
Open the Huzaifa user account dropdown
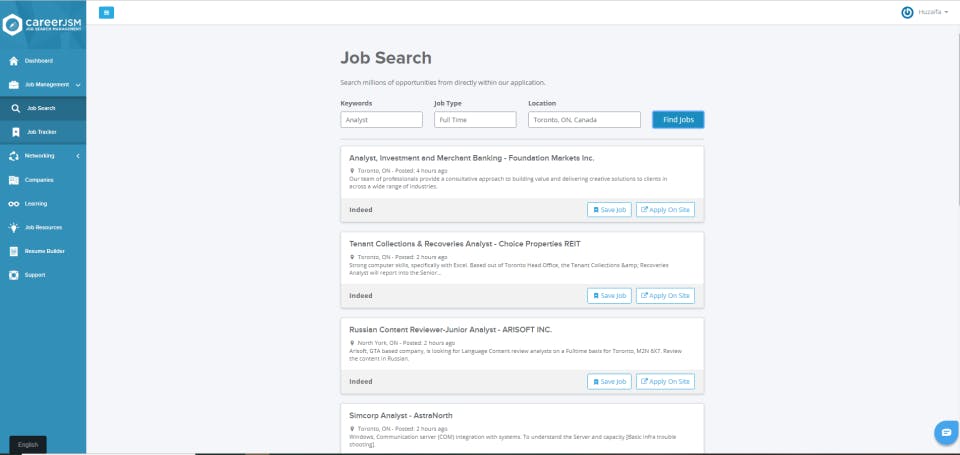pyautogui.click(x=925, y=12)
